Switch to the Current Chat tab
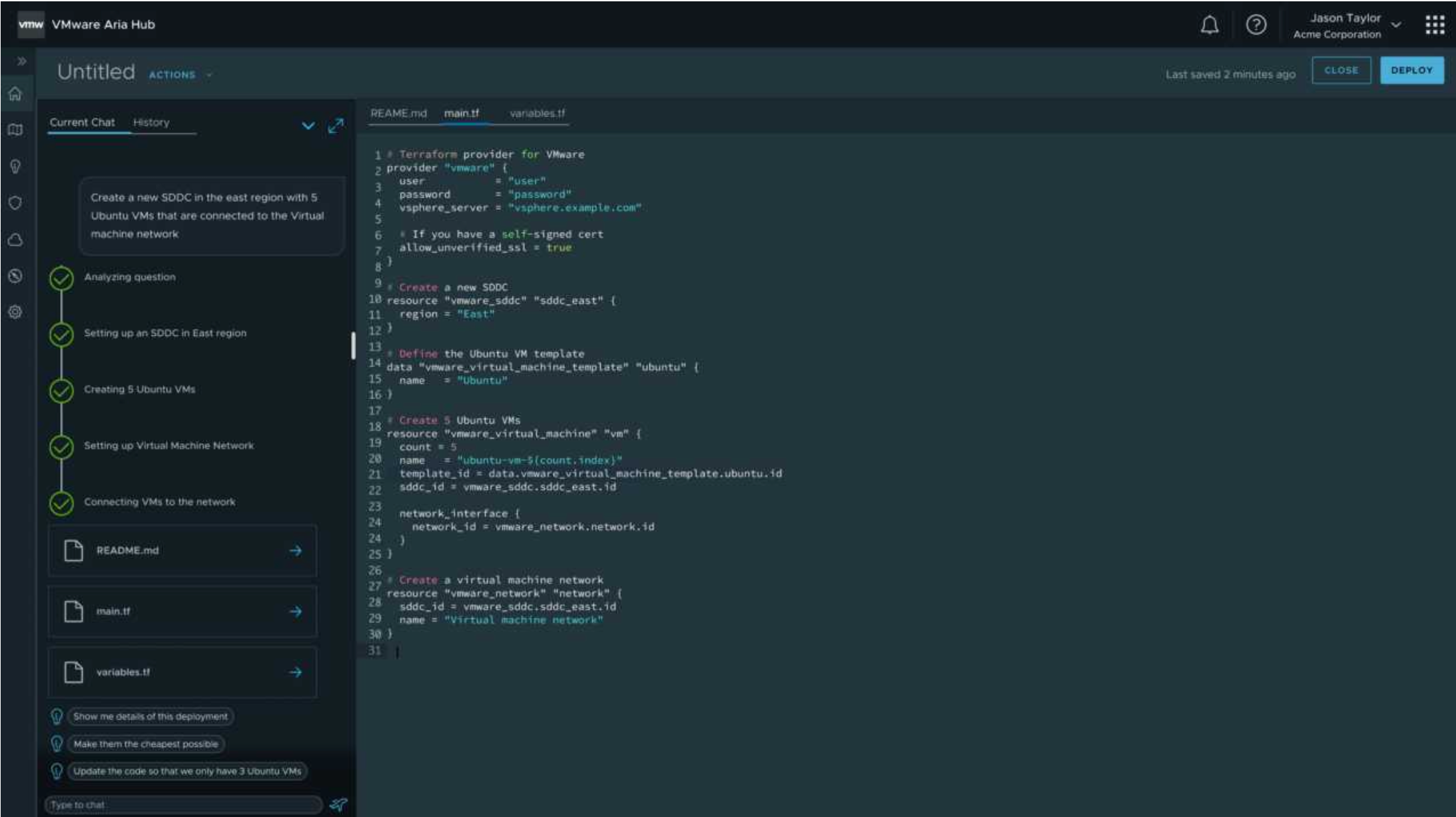 (x=82, y=123)
